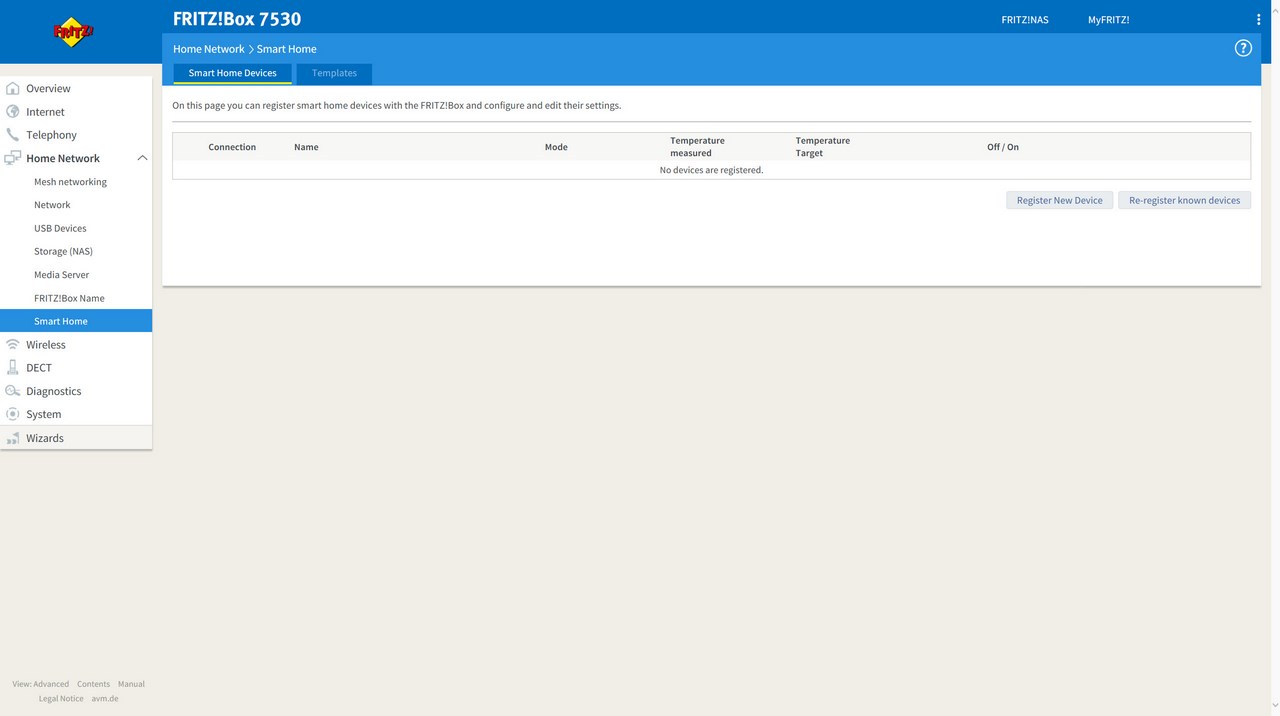Click the Mode column header
Image resolution: width=1280 pixels, height=716 pixels.
click(x=556, y=147)
